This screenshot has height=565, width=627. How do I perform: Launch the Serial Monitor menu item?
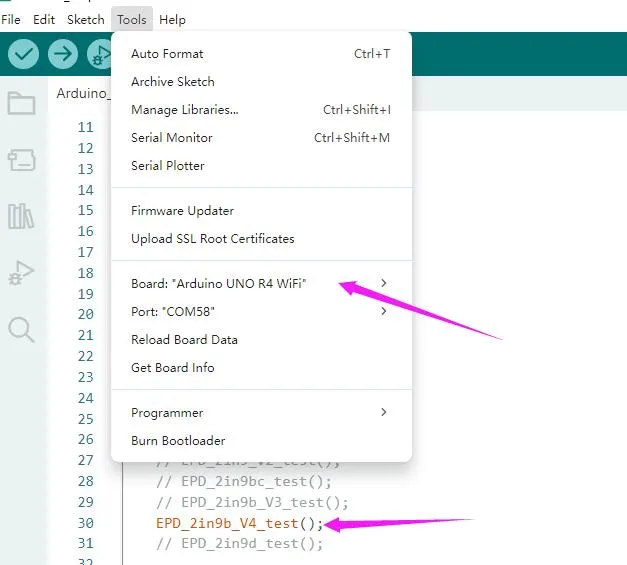pyautogui.click(x=261, y=138)
